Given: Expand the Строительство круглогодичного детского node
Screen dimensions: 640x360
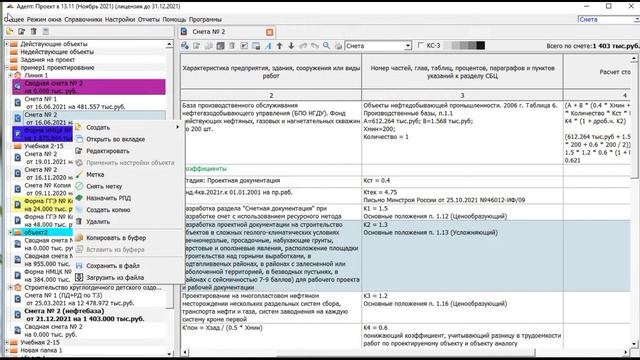Looking at the screenshot, I should pyautogui.click(x=11, y=287).
